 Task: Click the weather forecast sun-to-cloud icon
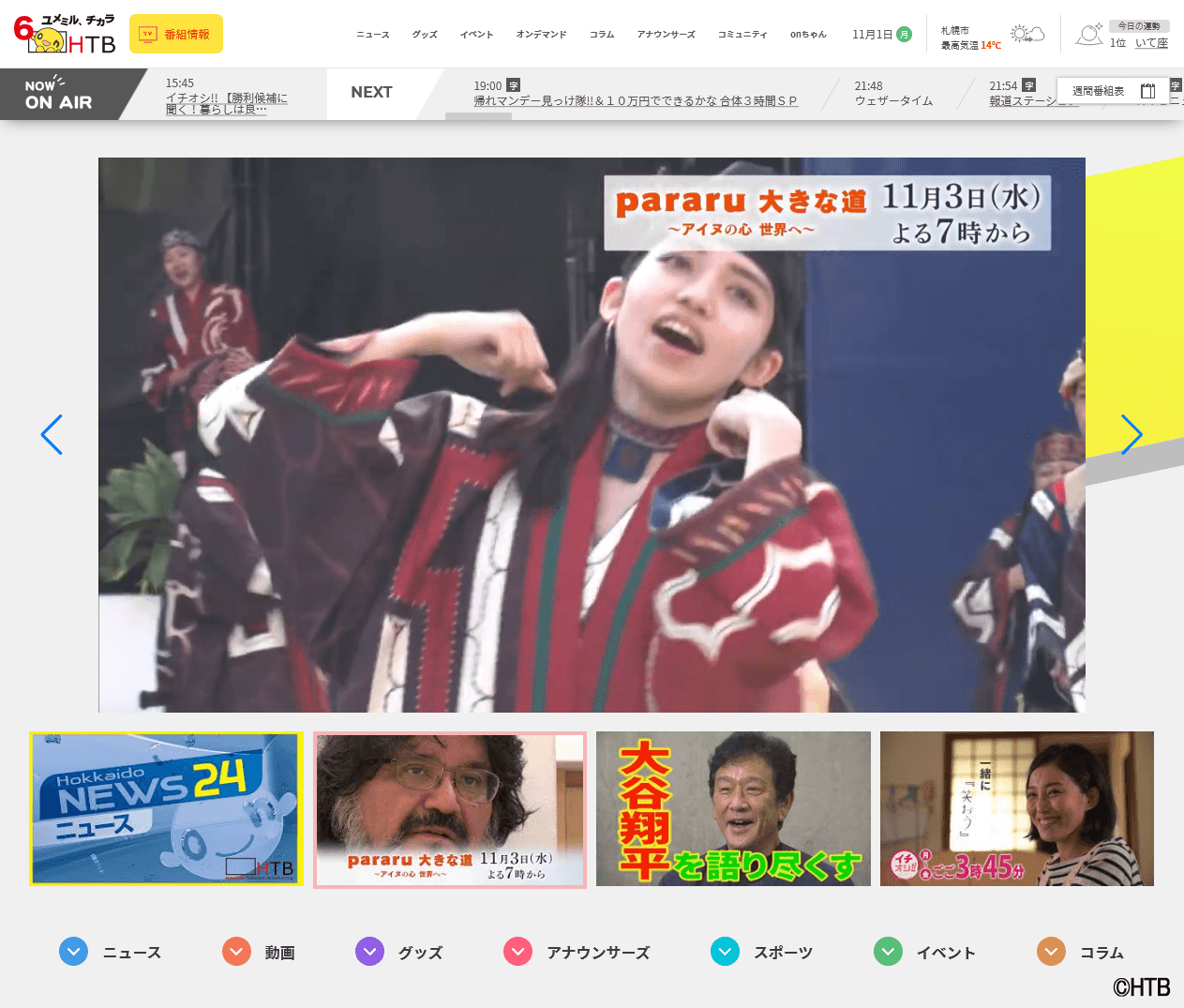point(1027,31)
